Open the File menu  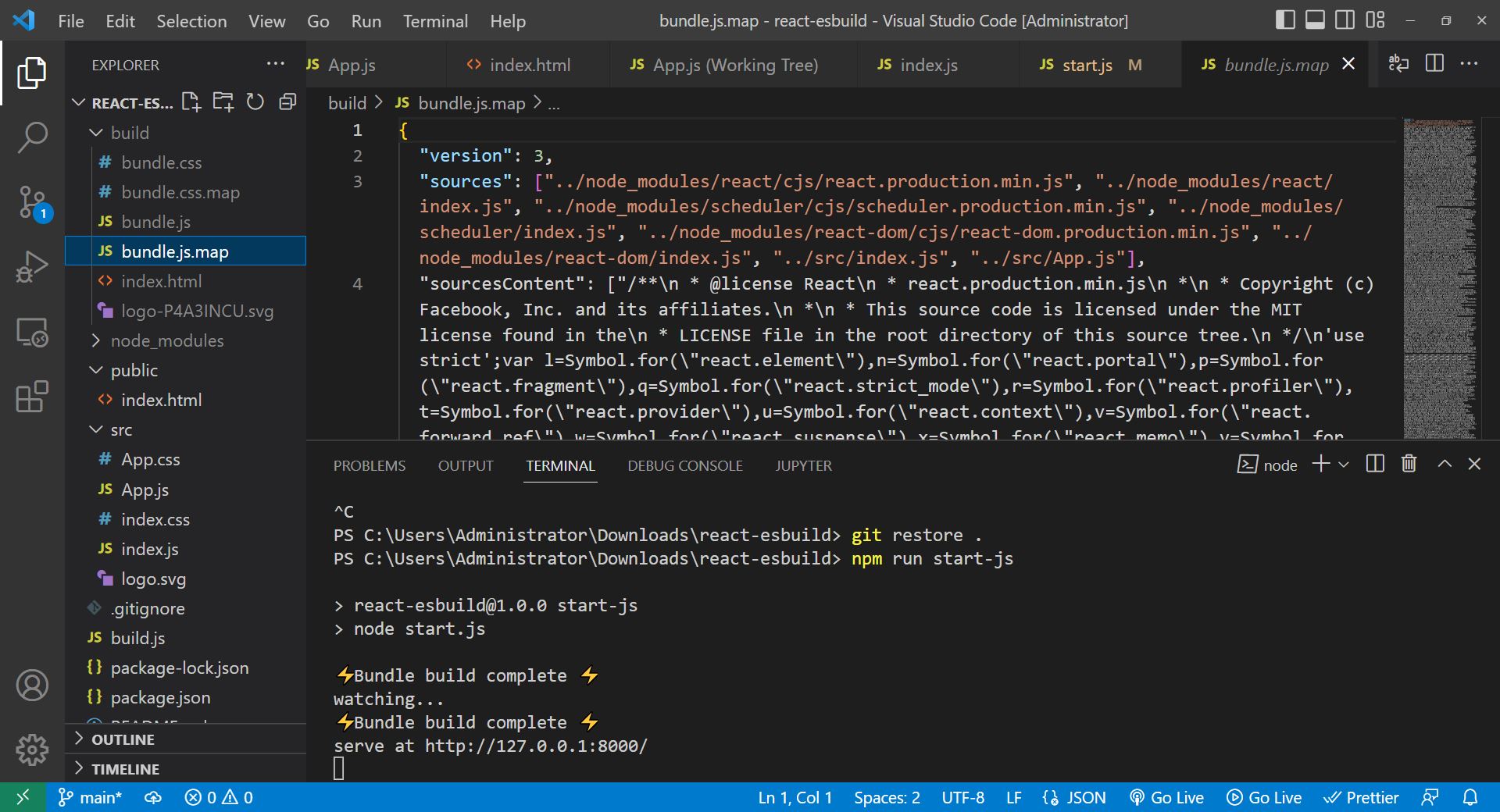click(x=71, y=21)
